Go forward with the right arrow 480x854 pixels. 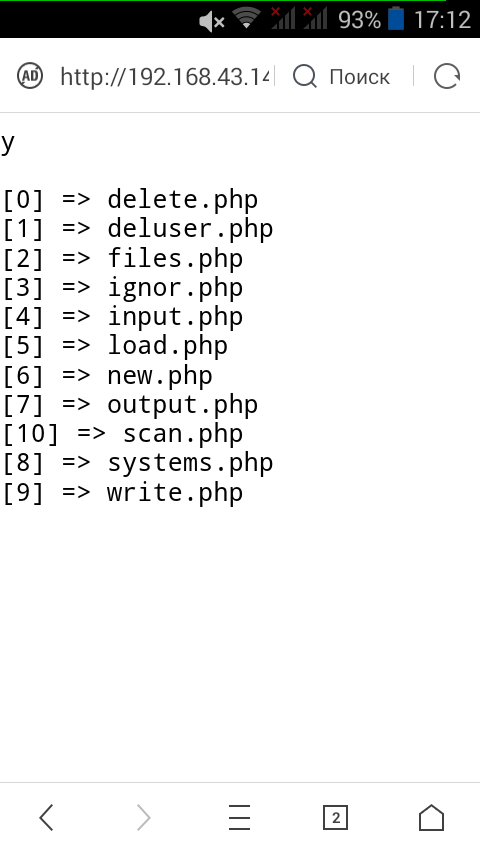point(143,818)
